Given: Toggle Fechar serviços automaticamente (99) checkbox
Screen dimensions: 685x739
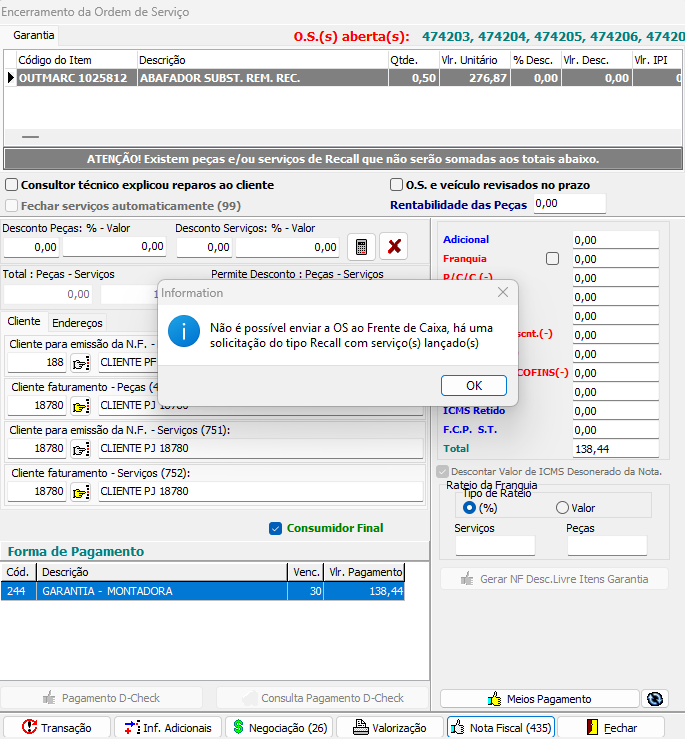Looking at the screenshot, I should point(11,206).
